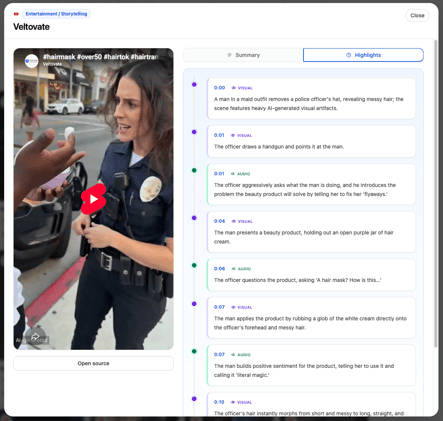Click the red YouTube icon near category tag
The height and width of the screenshot is (421, 443).
[16, 14]
